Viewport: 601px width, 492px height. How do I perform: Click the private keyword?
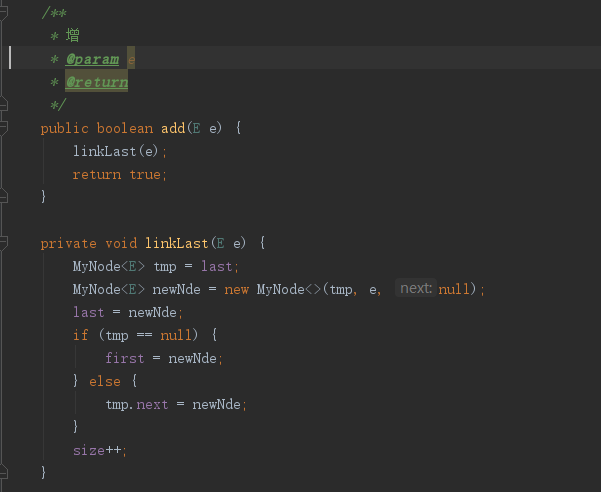(68, 243)
